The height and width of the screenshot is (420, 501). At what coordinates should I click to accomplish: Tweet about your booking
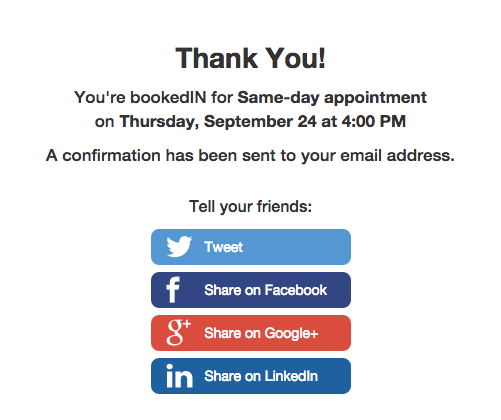coord(251,247)
